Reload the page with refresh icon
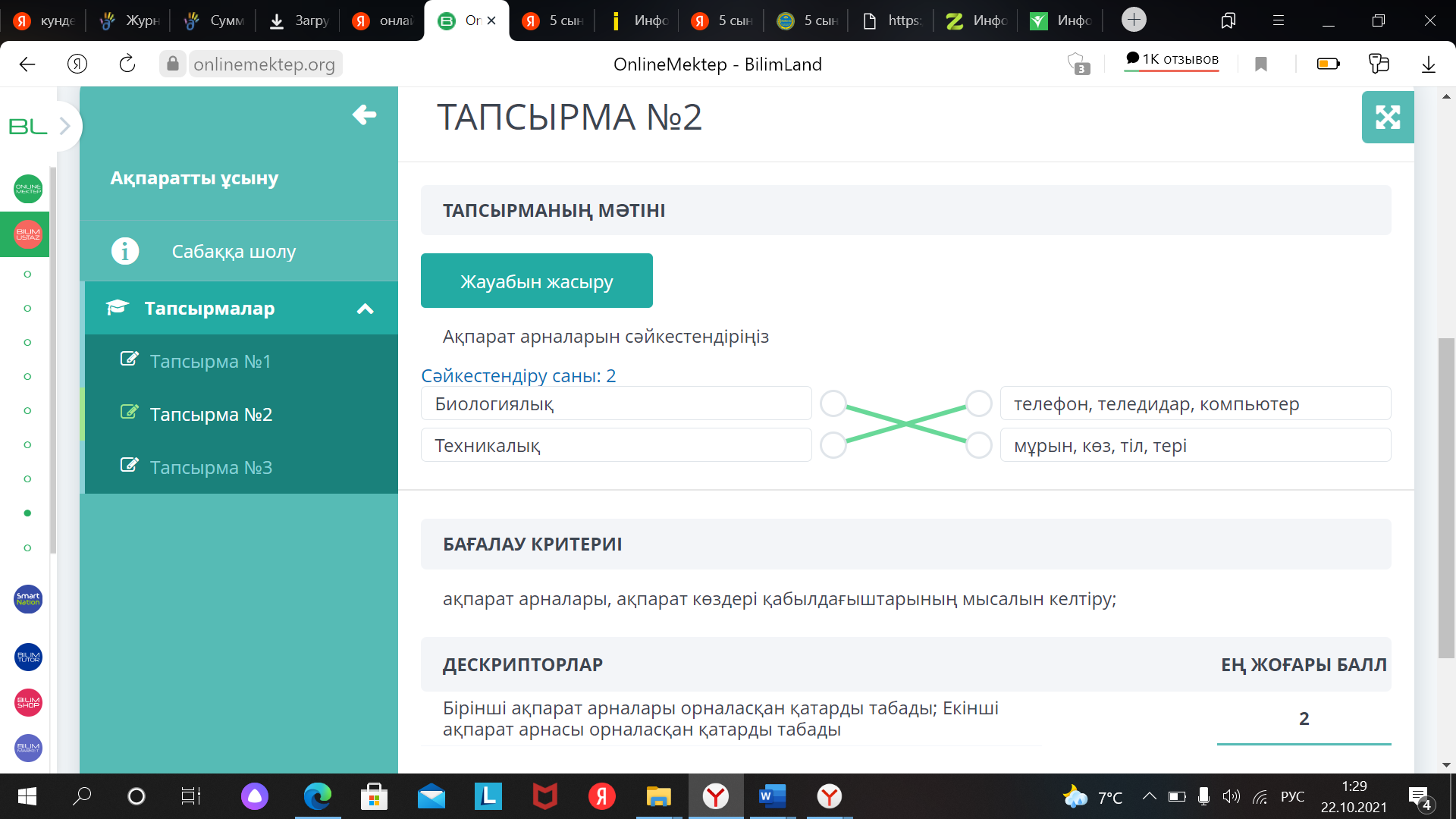This screenshot has height=819, width=1456. (127, 64)
